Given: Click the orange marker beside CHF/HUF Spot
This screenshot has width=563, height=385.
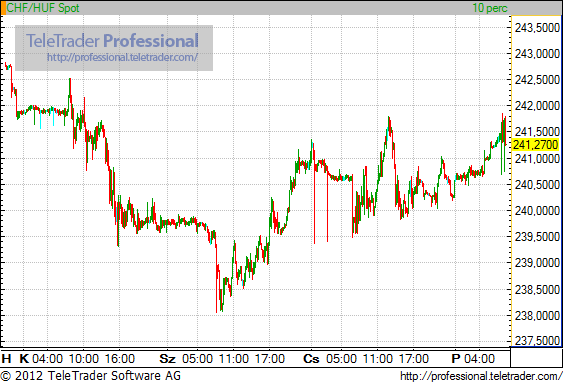Looking at the screenshot, I should [3, 8].
